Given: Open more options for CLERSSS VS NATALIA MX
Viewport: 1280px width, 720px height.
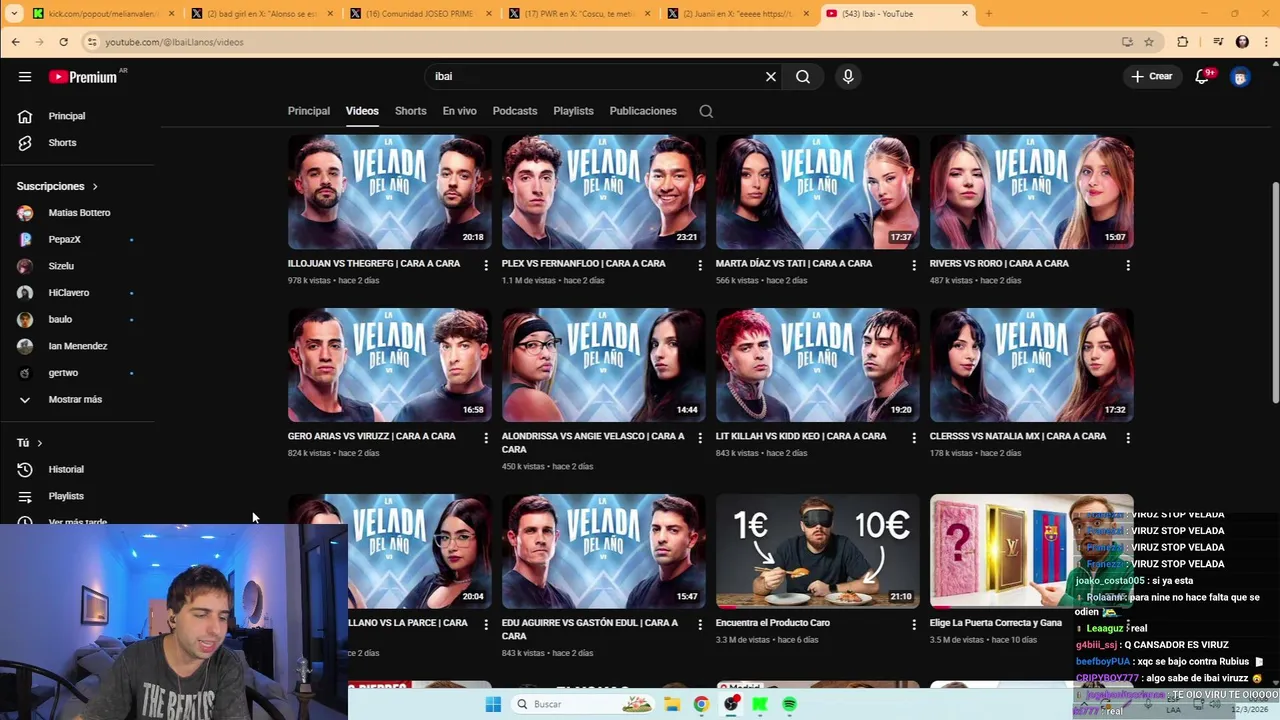Looking at the screenshot, I should coord(1128,438).
